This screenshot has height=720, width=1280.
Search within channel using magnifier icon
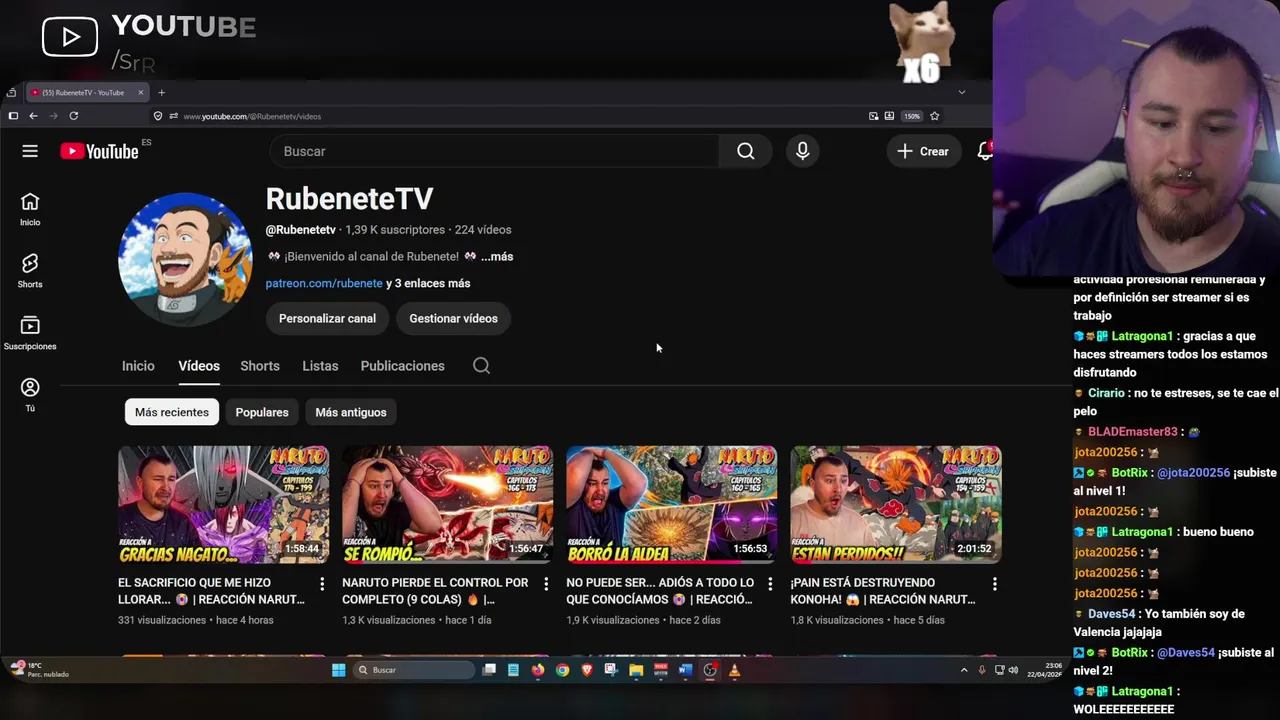click(481, 366)
